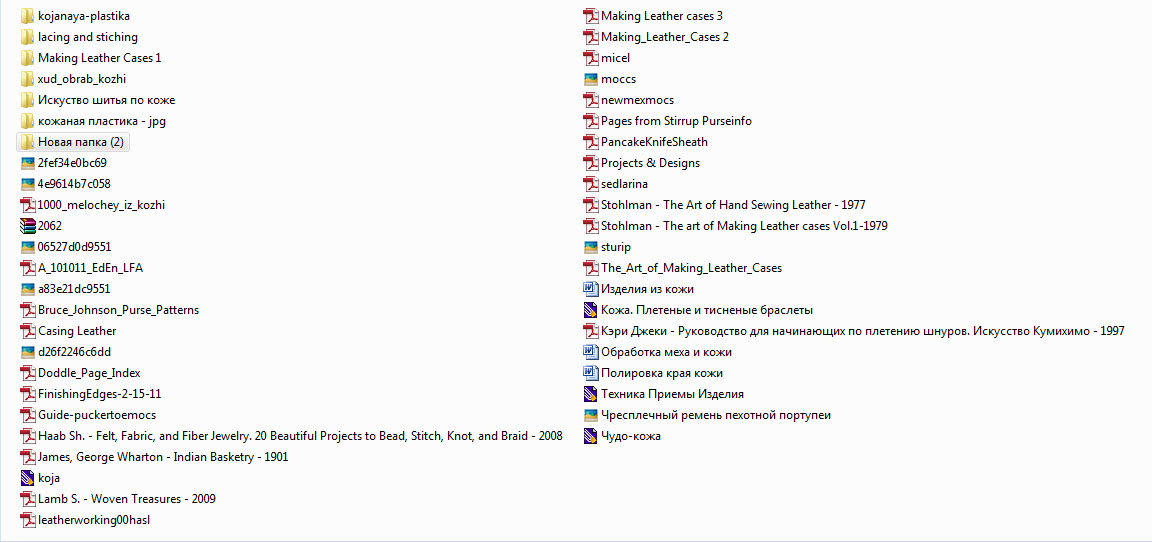Click the xud_obrab_kozhi folder icon
The height and width of the screenshot is (542, 1152).
click(27, 79)
